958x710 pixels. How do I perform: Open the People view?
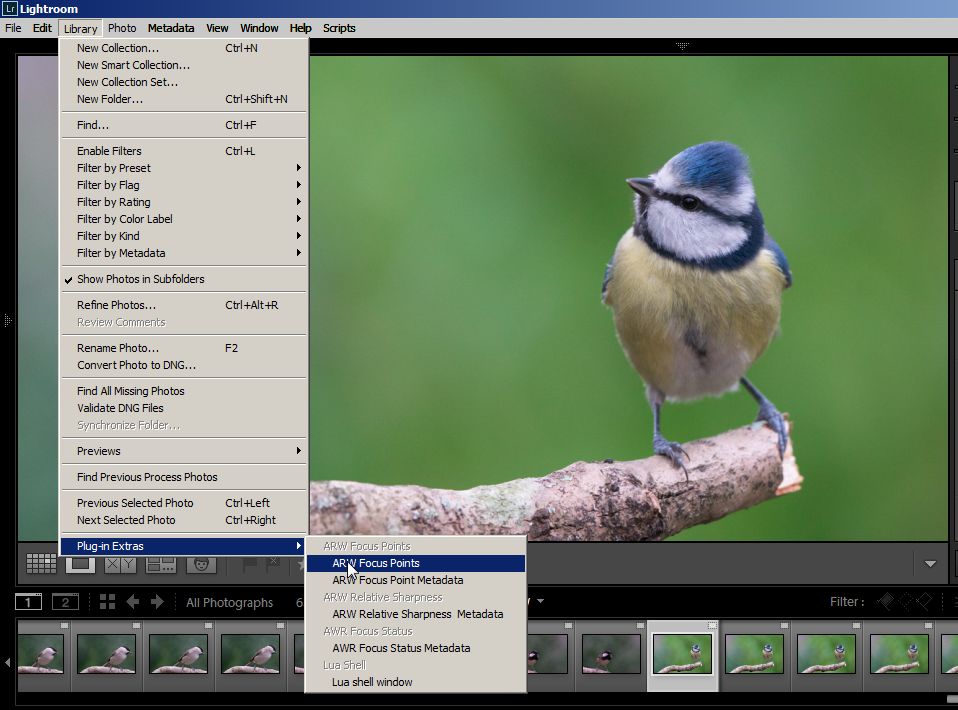click(200, 565)
